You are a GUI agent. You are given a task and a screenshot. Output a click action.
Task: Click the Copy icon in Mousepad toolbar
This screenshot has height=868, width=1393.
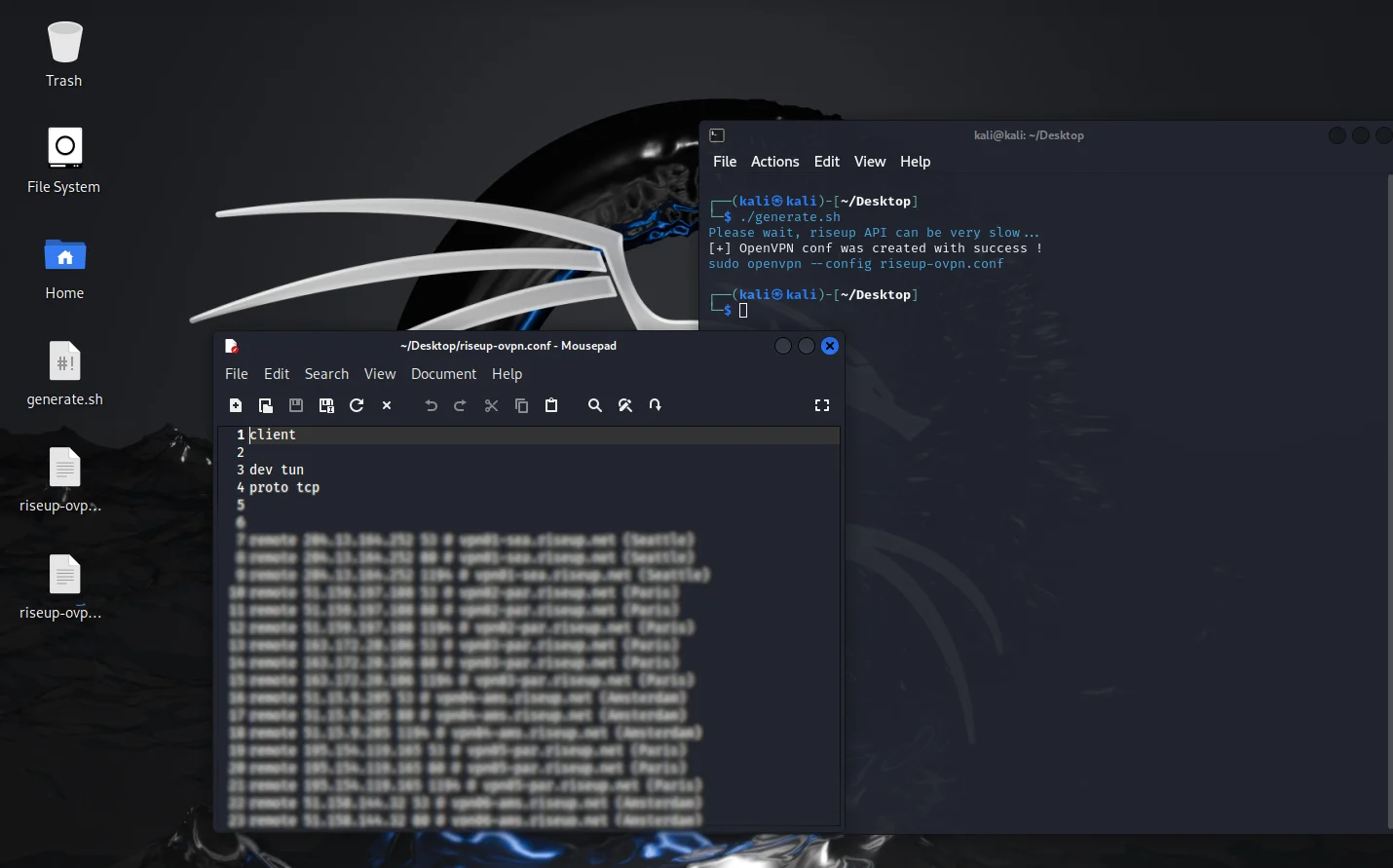pyautogui.click(x=522, y=405)
